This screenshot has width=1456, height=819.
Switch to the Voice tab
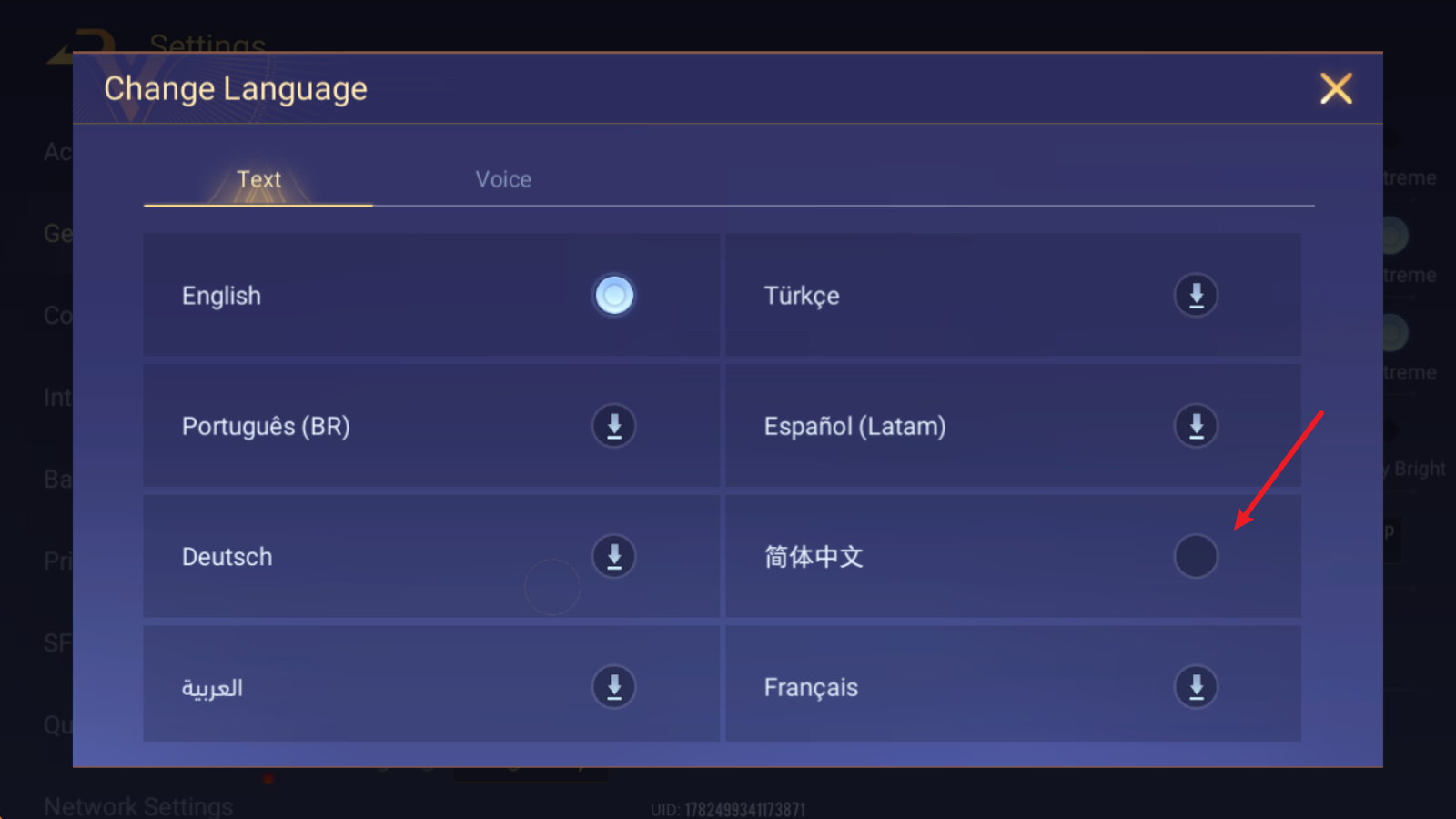pos(503,179)
